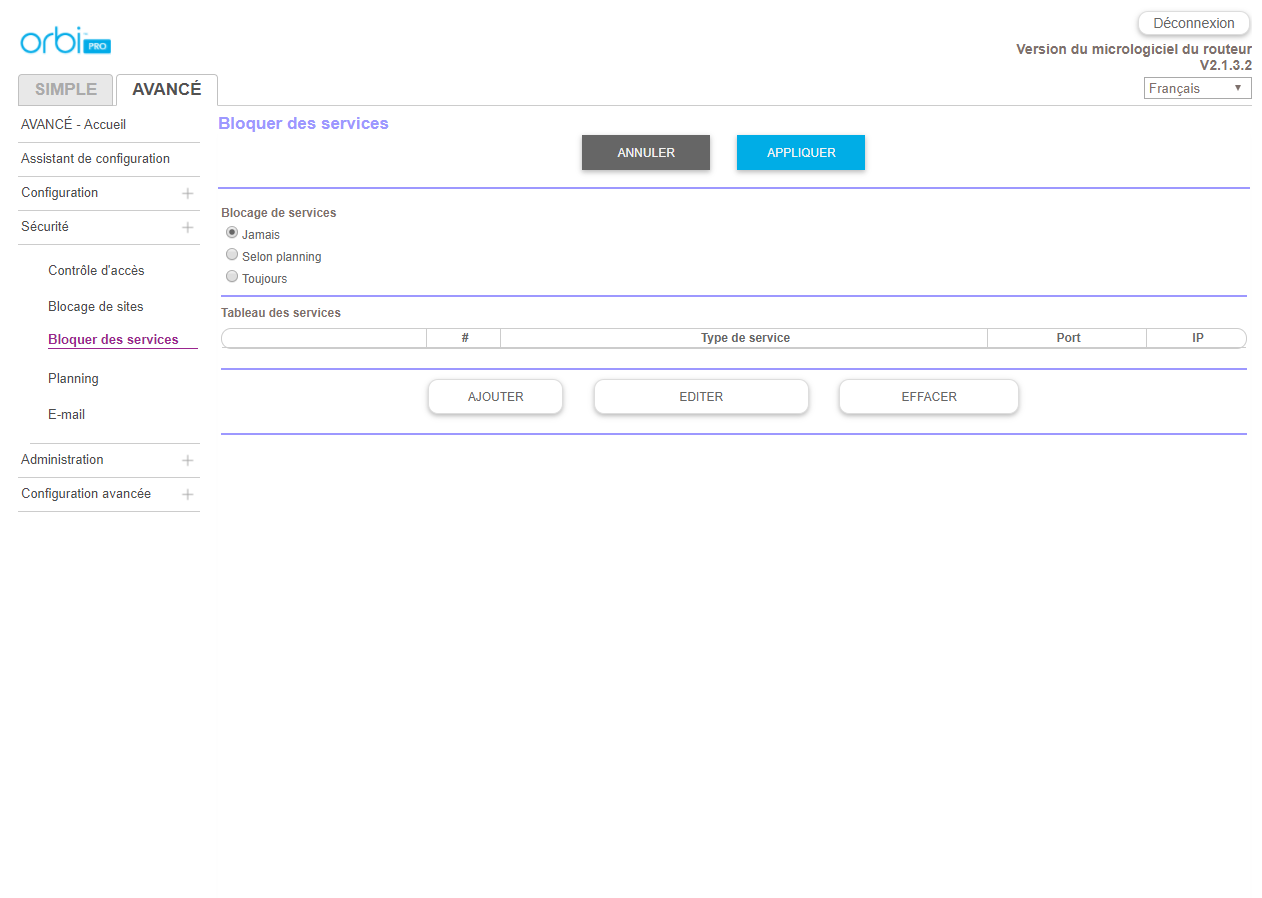Click AJOUTER to add a service

[x=495, y=396]
